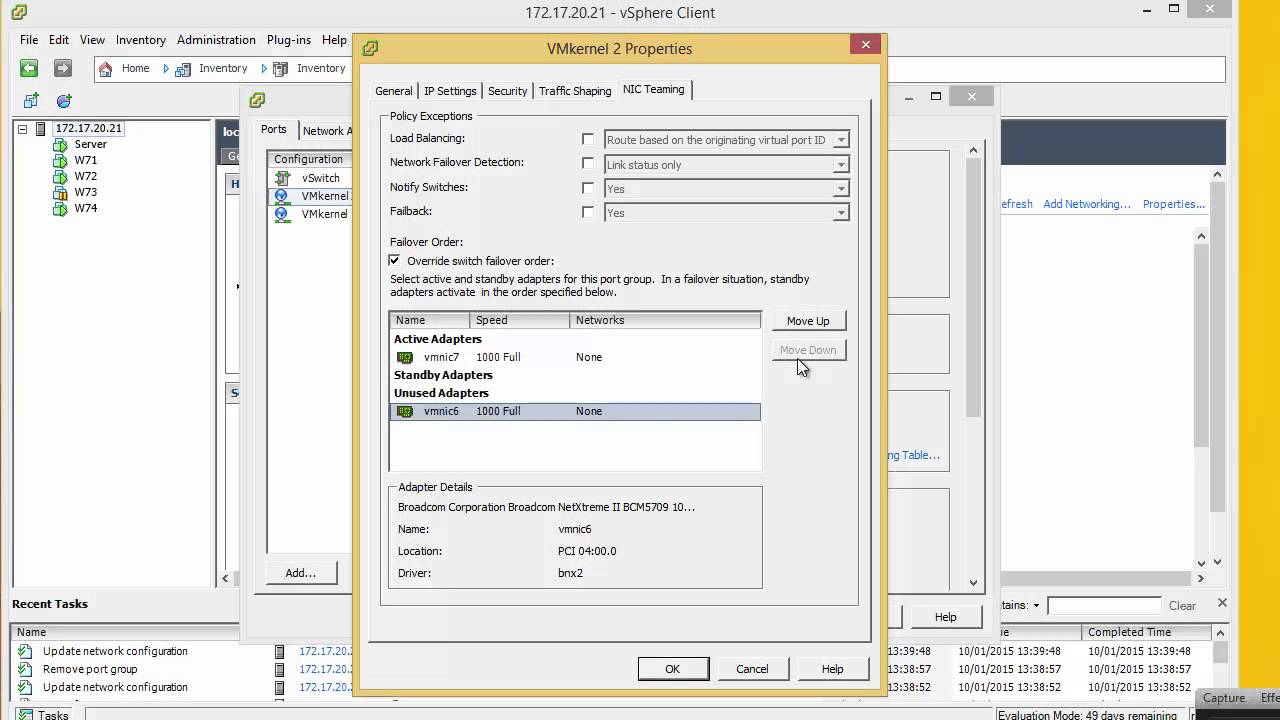Image resolution: width=1280 pixels, height=720 pixels.
Task: Switch to the Traffic Shaping tab
Action: coord(575,91)
